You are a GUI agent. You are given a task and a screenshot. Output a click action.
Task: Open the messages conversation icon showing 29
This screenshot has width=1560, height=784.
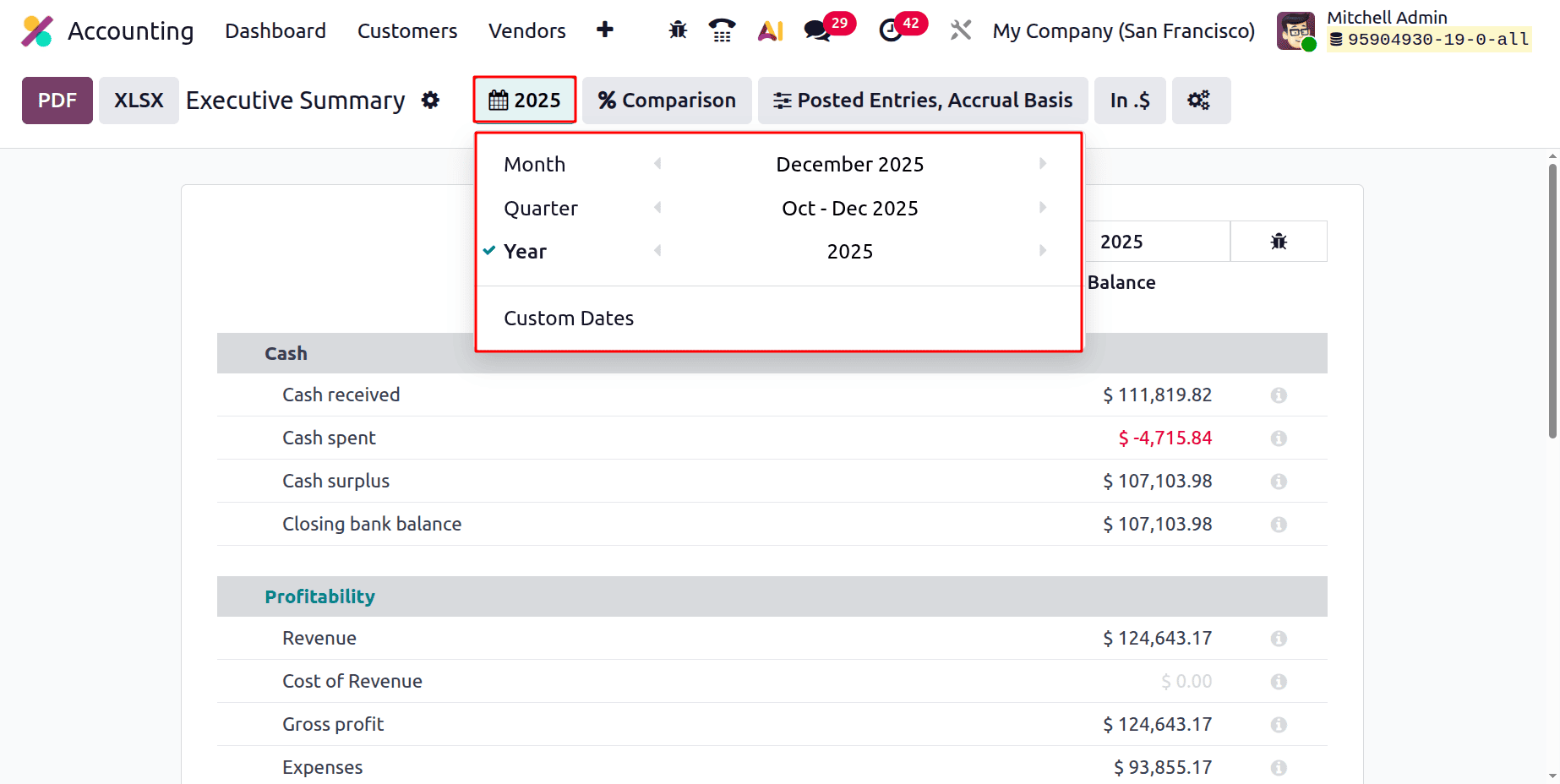[816, 30]
